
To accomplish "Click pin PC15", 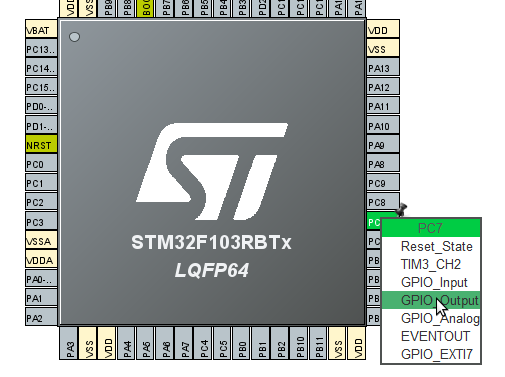I will tap(41, 87).
